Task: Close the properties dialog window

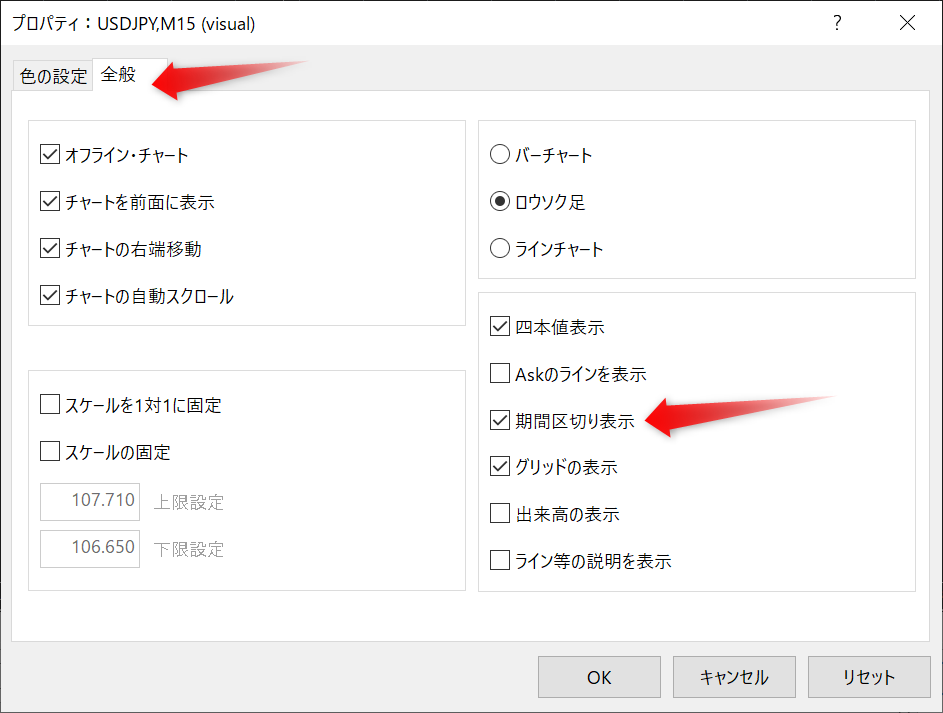Action: coord(907,23)
